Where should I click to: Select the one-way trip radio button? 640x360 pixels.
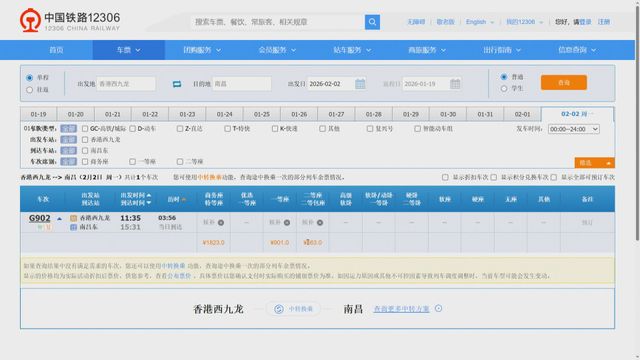tap(29, 78)
